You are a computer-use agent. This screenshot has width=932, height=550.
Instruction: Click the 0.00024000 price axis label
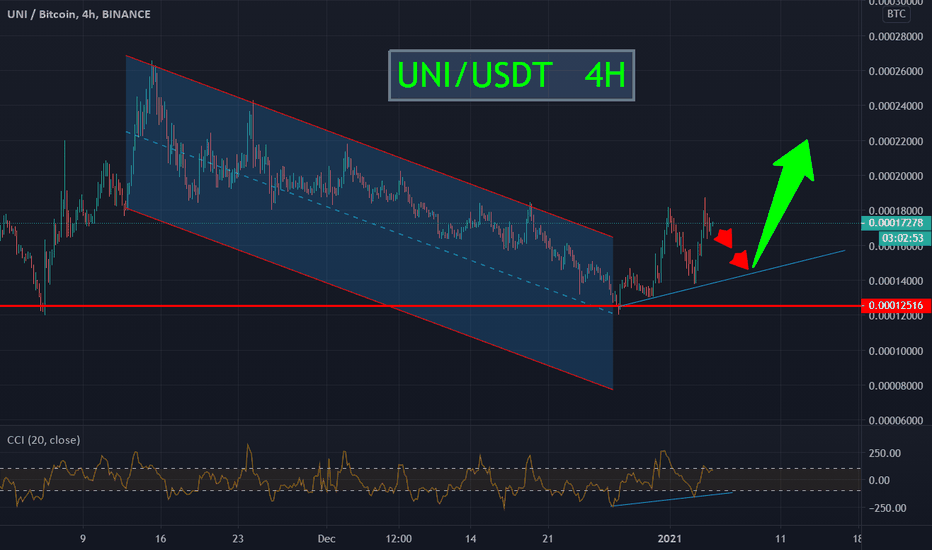click(x=896, y=106)
